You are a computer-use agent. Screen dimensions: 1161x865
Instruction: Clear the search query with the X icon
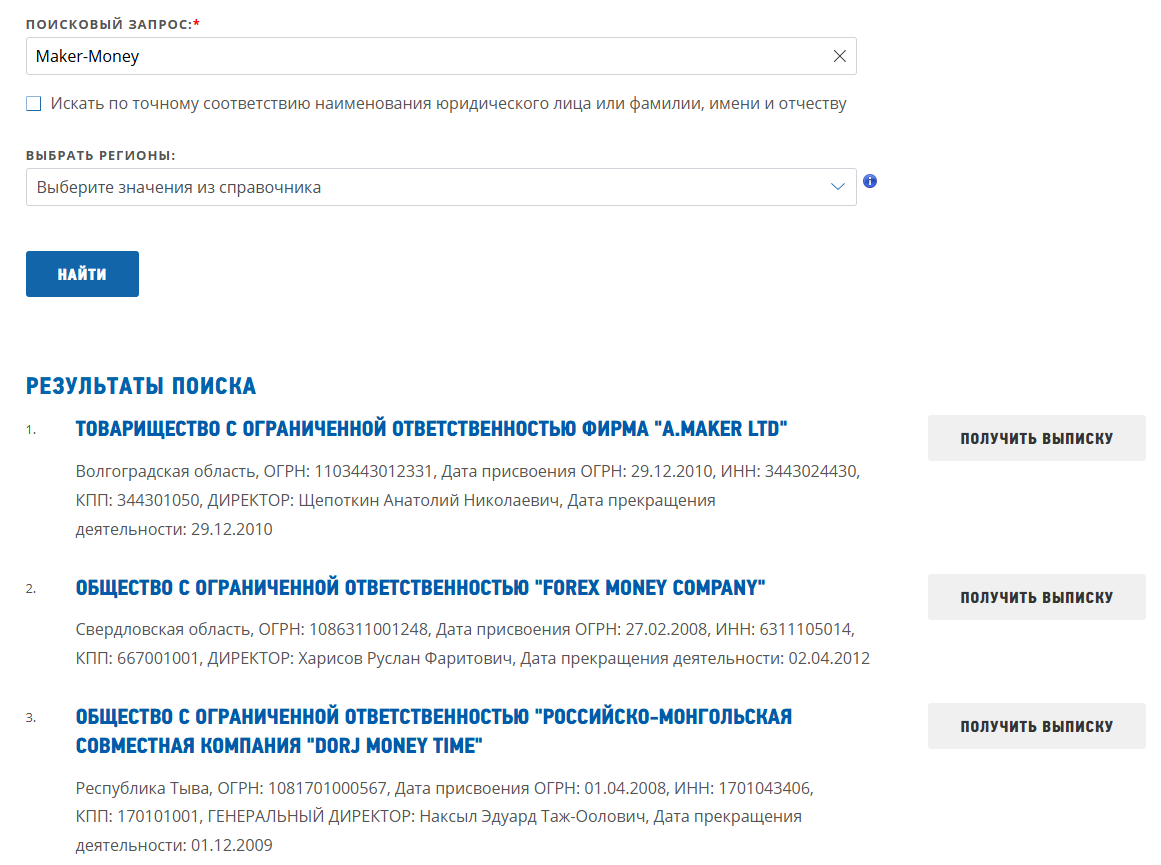point(839,56)
